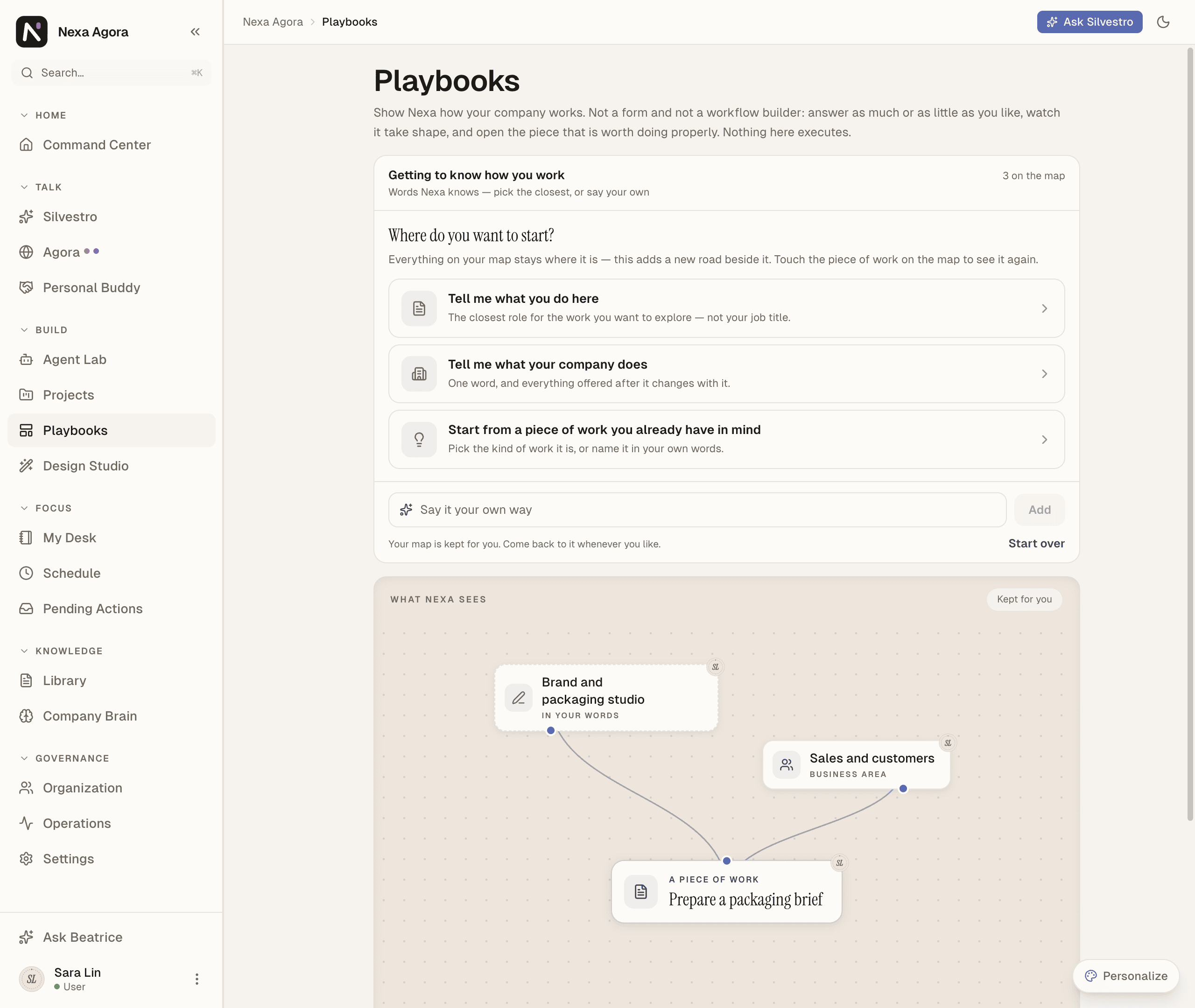Click the SL badge on Sales and customers node
Viewport: 1195px width, 1008px height.
pos(948,743)
